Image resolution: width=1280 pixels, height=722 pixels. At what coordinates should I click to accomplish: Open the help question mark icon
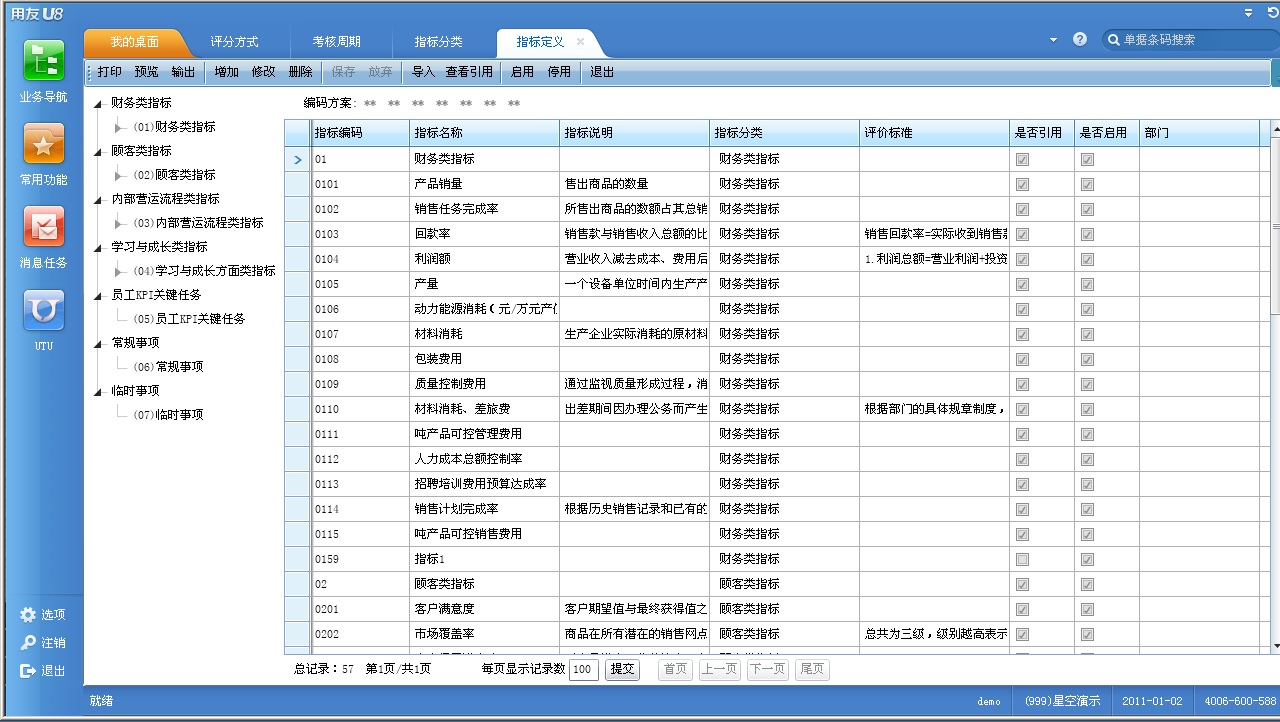point(1080,39)
